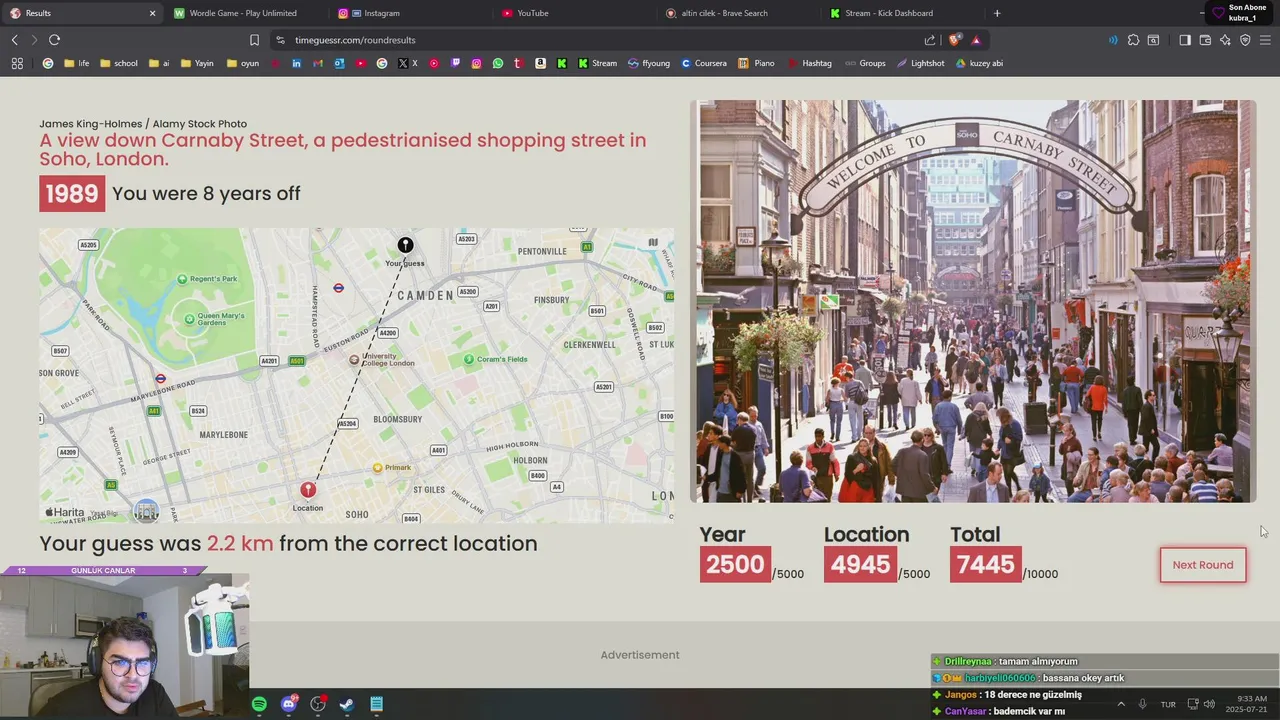Open the notepad app on taskbar
1280x720 pixels.
click(376, 704)
